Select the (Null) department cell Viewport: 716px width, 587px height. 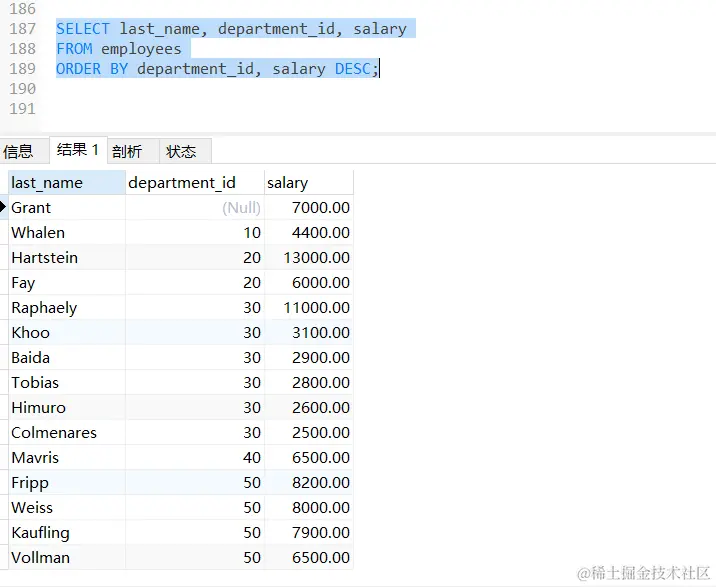195,208
